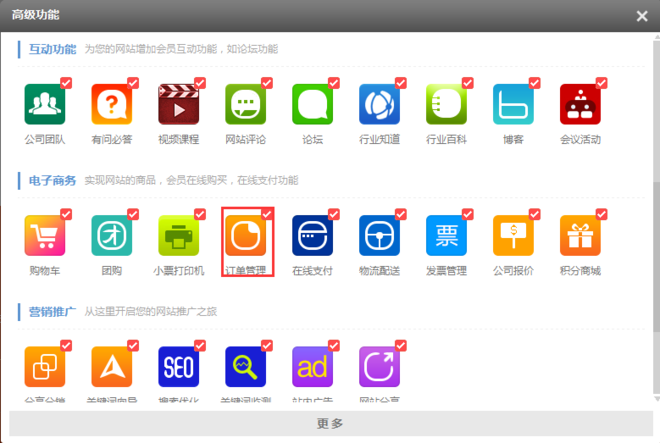Toggle the checkmark on 在线支付
Viewport: 660px width, 443px height.
334,214
